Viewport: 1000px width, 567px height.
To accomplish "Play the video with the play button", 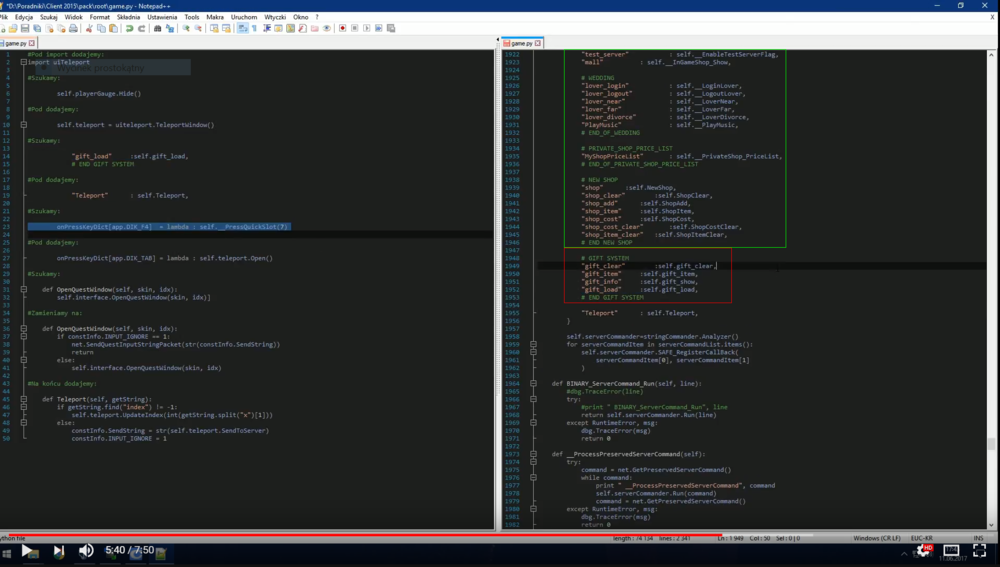I will click(x=27, y=550).
